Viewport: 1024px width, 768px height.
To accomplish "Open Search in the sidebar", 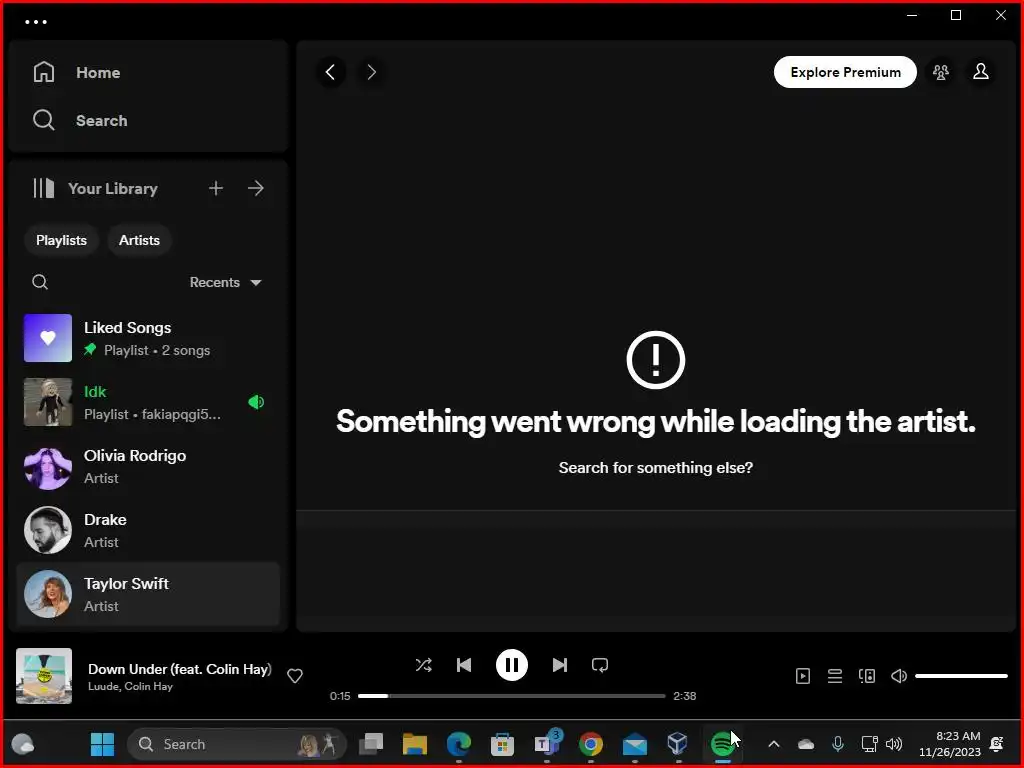I will click(x=80, y=120).
